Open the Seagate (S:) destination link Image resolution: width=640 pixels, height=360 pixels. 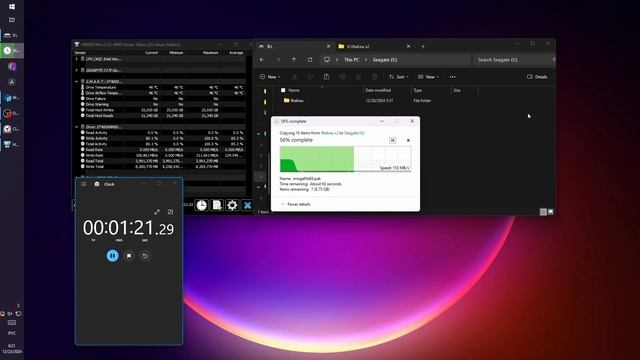point(354,133)
